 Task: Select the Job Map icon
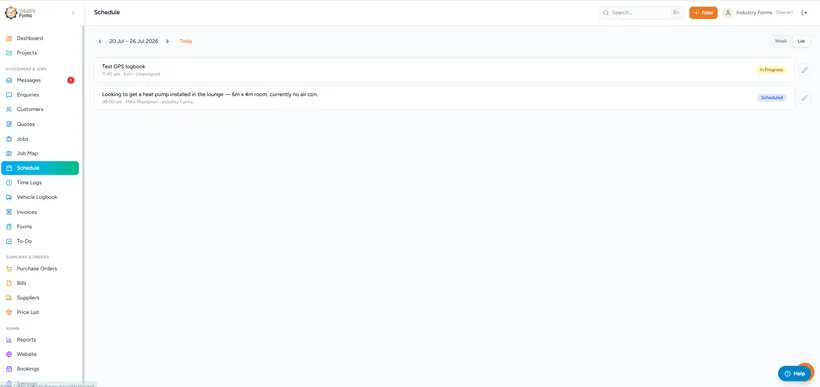click(9, 154)
